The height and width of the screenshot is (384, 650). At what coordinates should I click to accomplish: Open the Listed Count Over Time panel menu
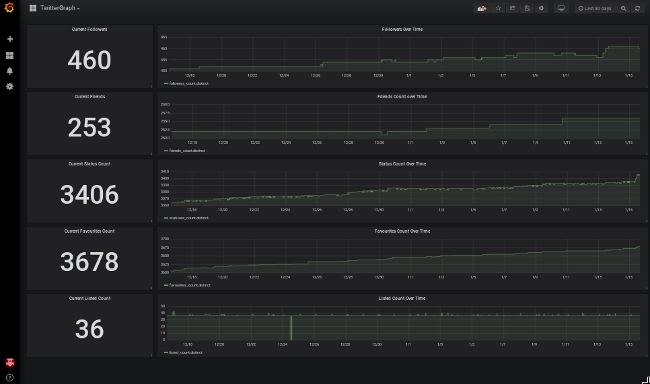click(402, 298)
